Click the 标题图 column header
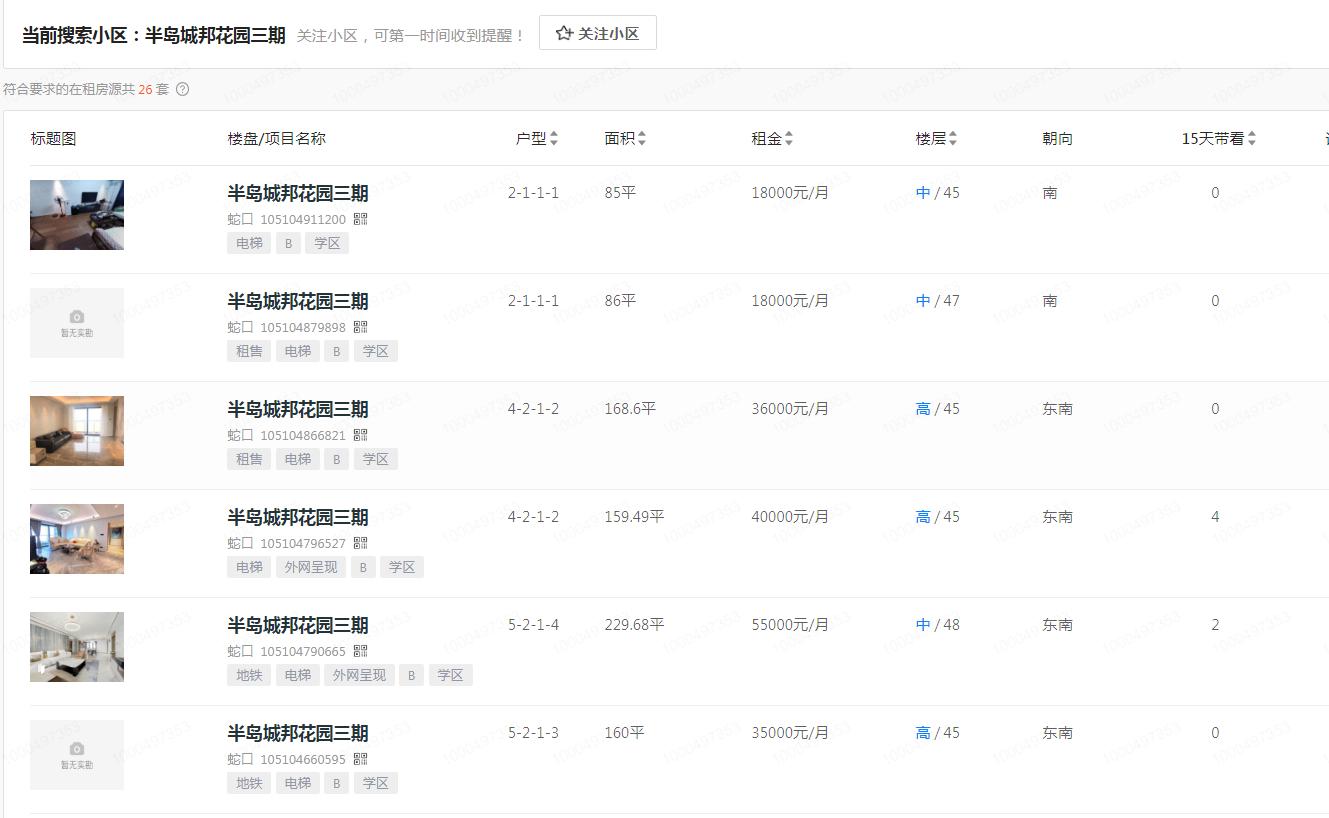Screen dimensions: 1329x818 [x=53, y=139]
